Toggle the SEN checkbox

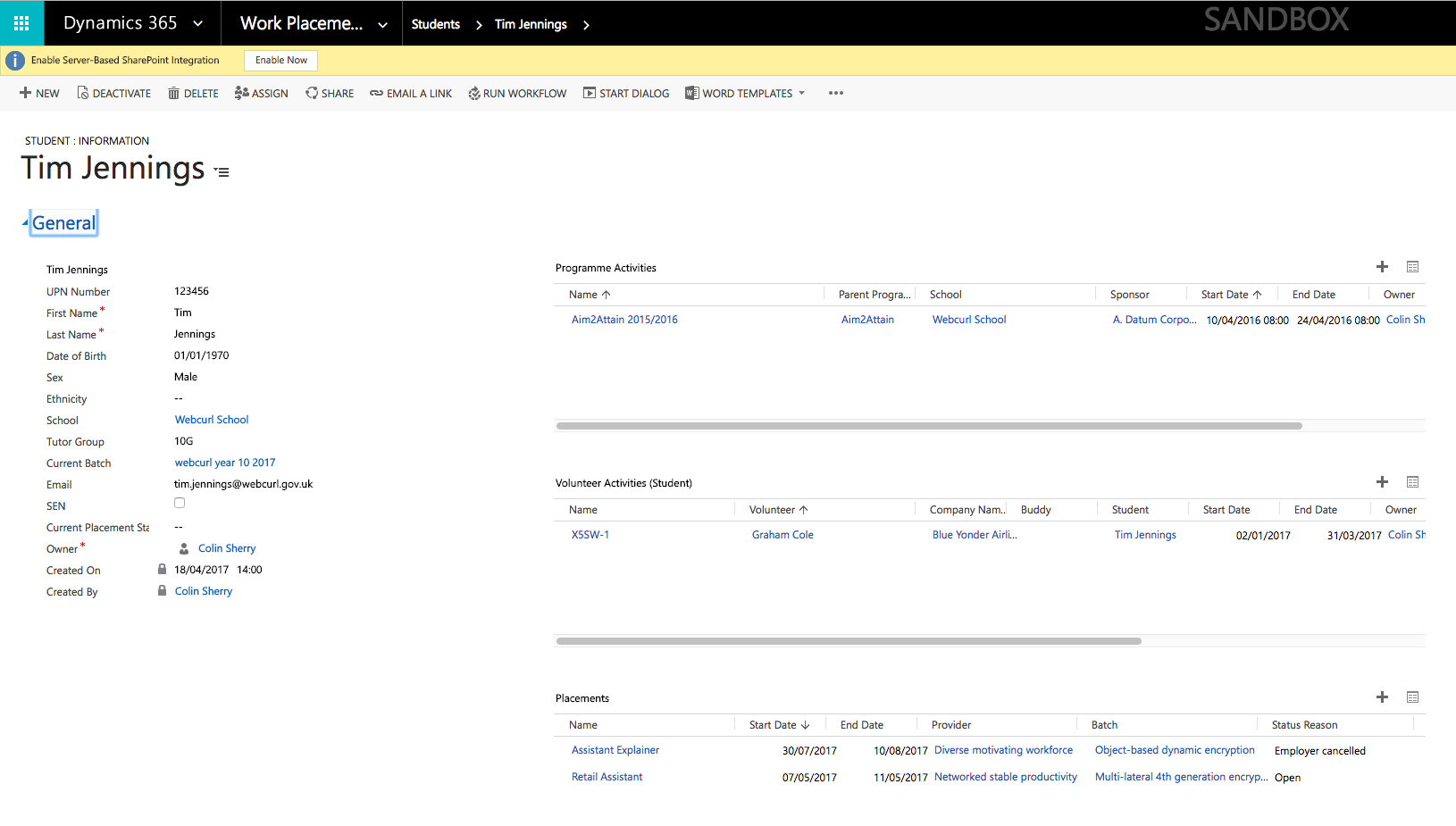(x=179, y=502)
